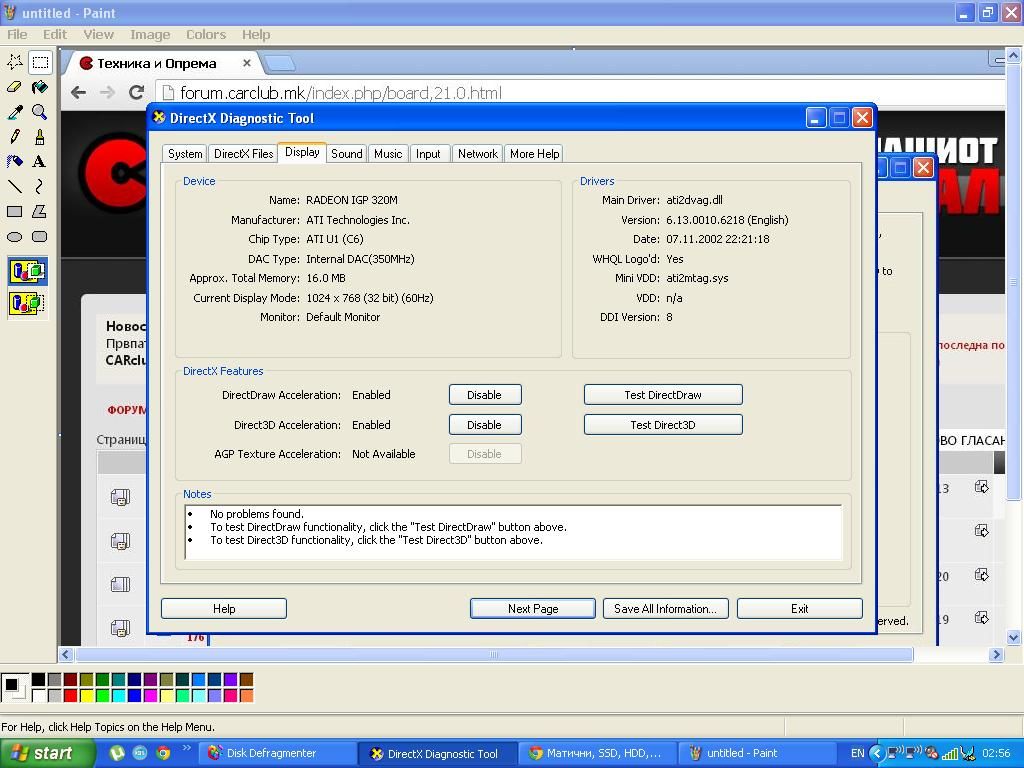
Task: Click Exit in the DirectX Diagnostic Tool
Action: (x=799, y=609)
